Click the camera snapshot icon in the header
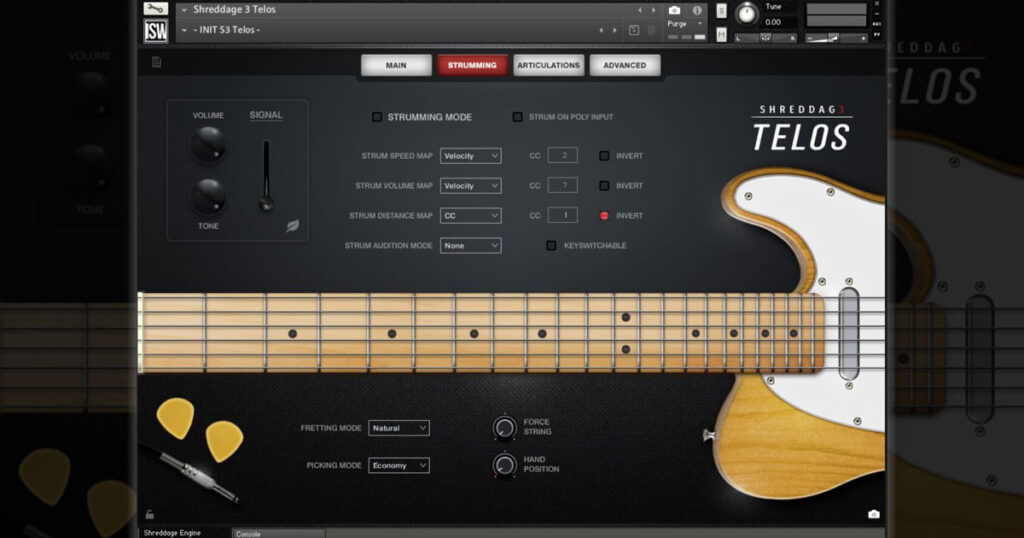1024x538 pixels. click(674, 10)
